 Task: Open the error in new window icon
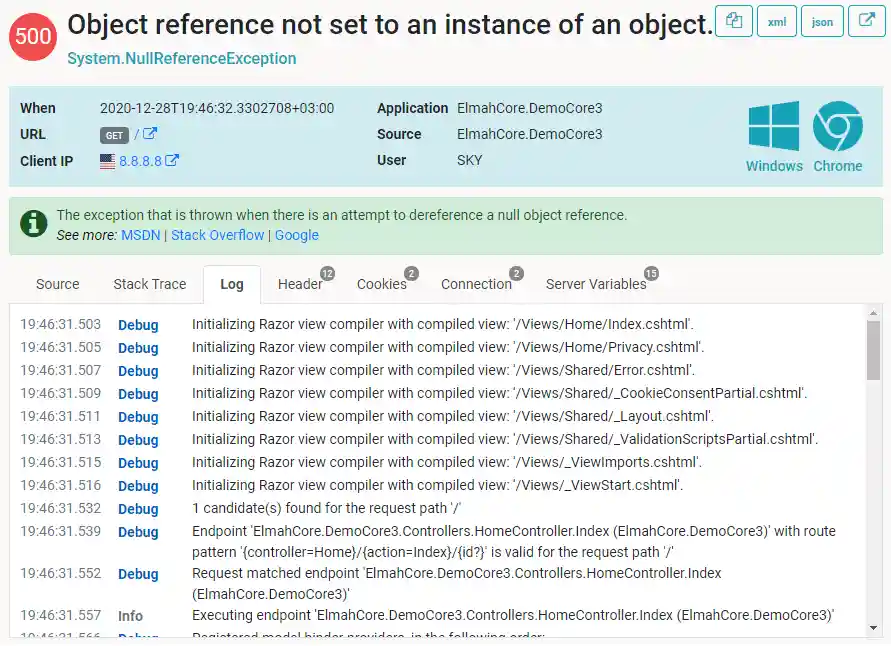(866, 21)
